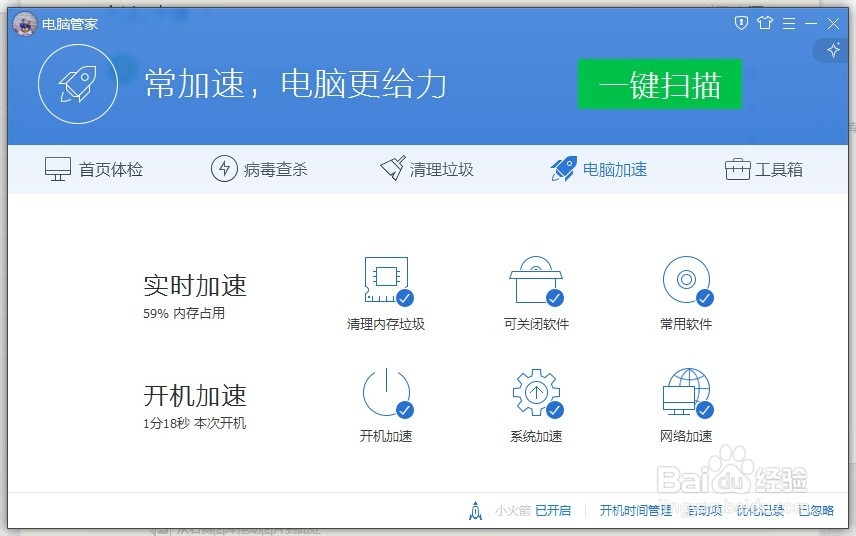856x536 pixels.
Task: Open the shield icon in title bar
Action: (x=741, y=23)
